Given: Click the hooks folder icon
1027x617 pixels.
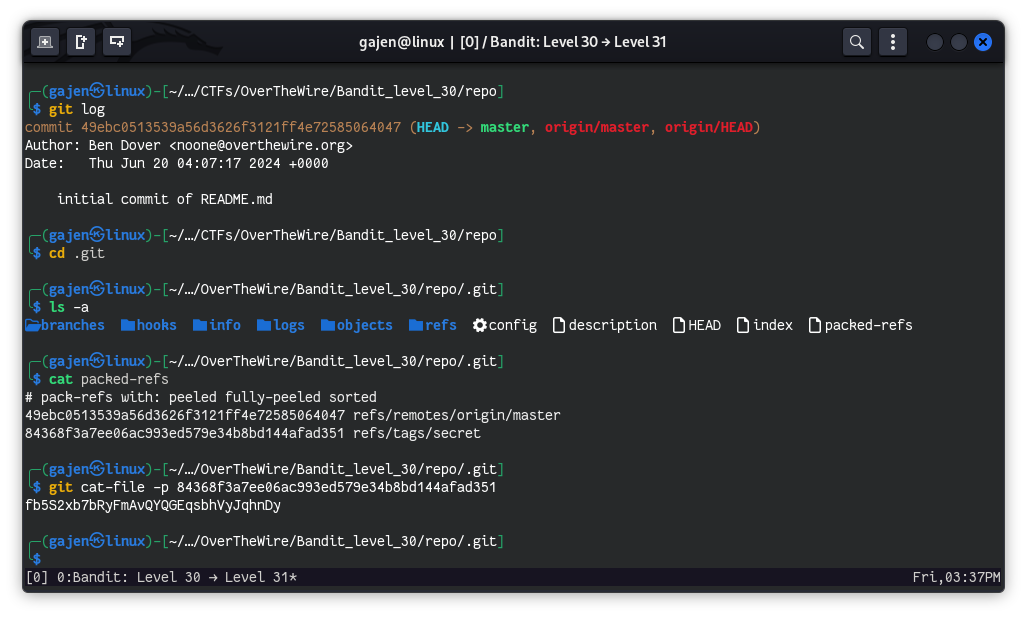Looking at the screenshot, I should [x=127, y=325].
